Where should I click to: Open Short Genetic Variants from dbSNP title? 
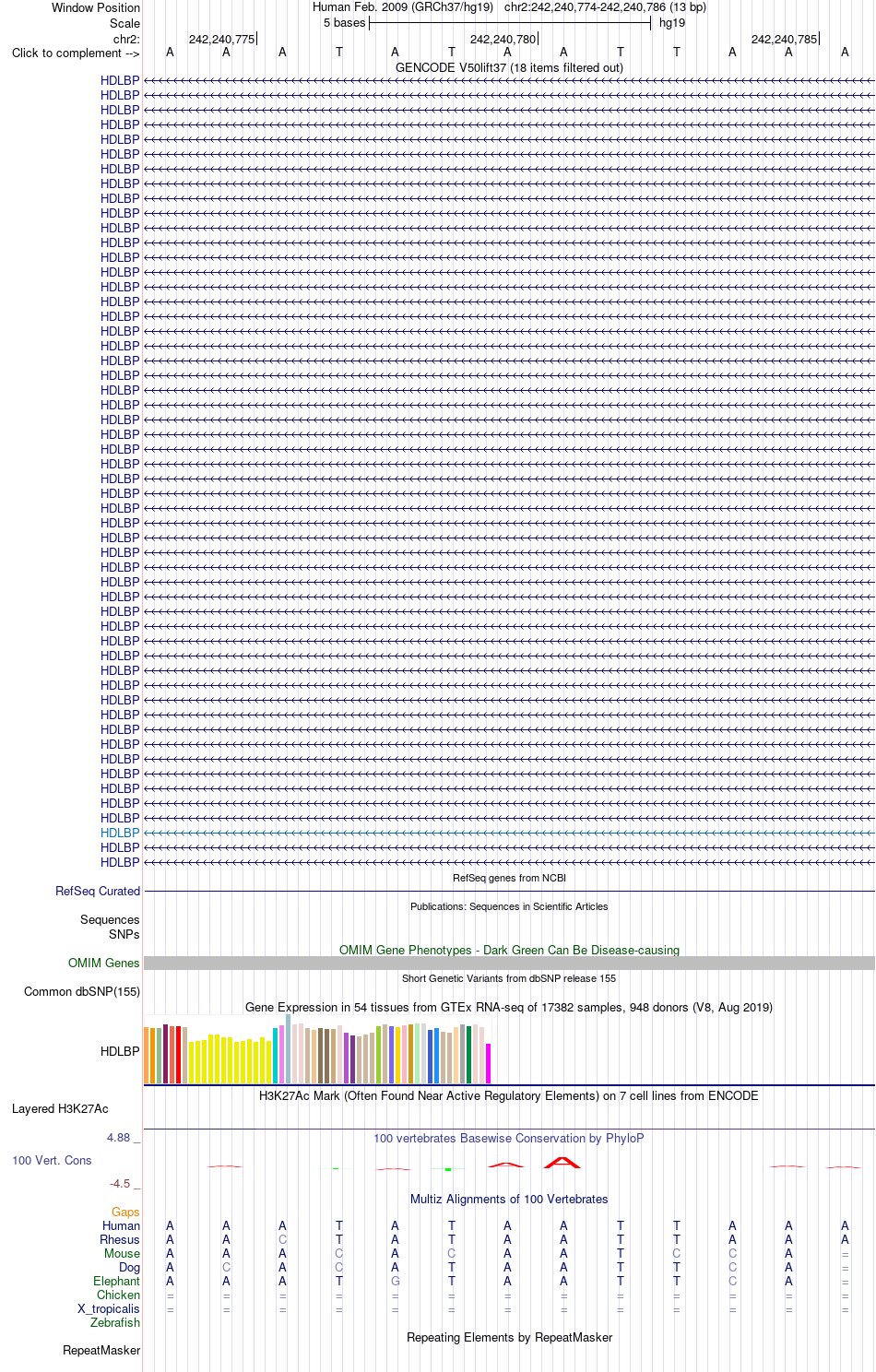[x=509, y=978]
